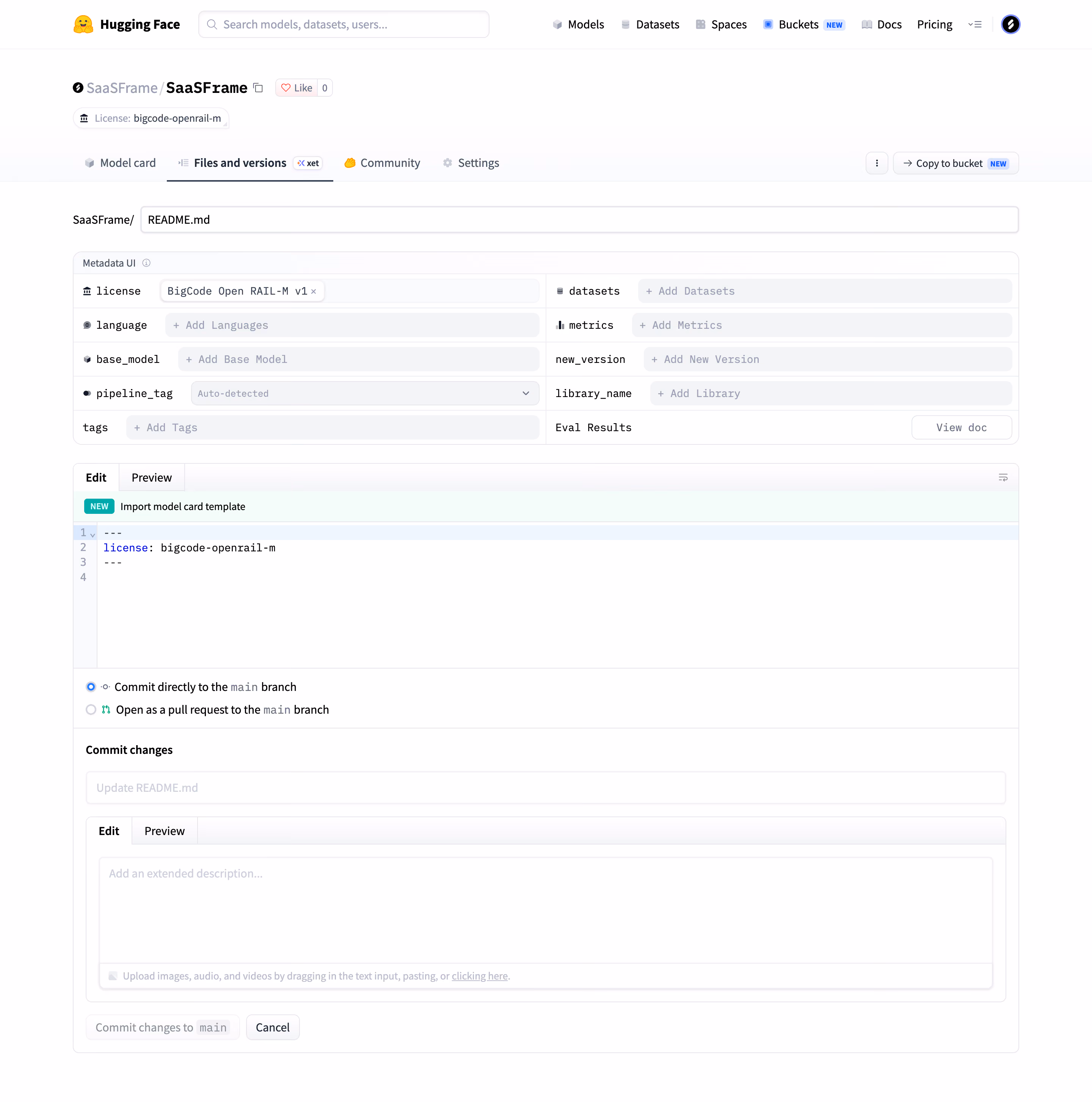
Task: Click the search models input field
Action: (x=344, y=24)
